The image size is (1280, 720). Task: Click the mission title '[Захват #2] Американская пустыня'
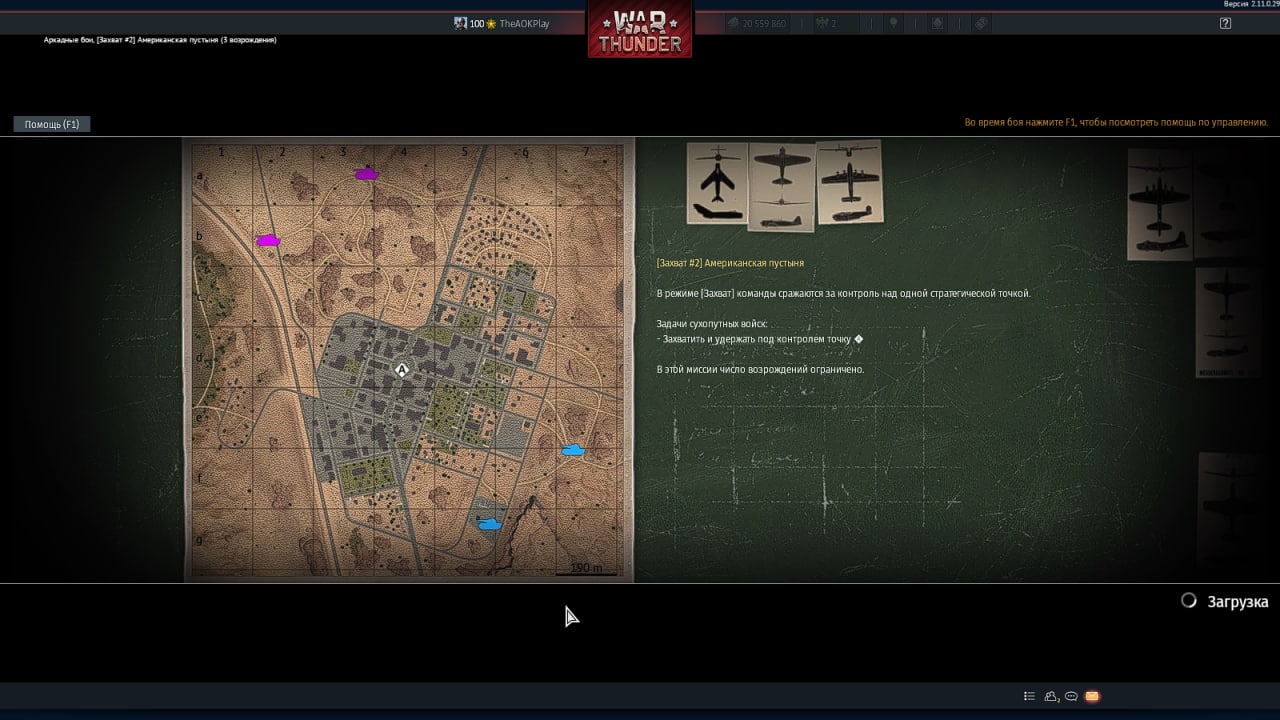pos(730,263)
